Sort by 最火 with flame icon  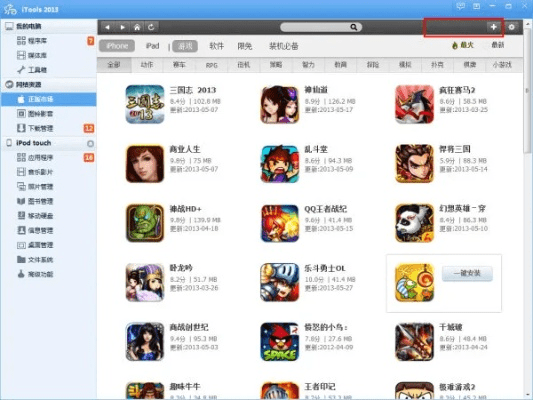click(463, 45)
